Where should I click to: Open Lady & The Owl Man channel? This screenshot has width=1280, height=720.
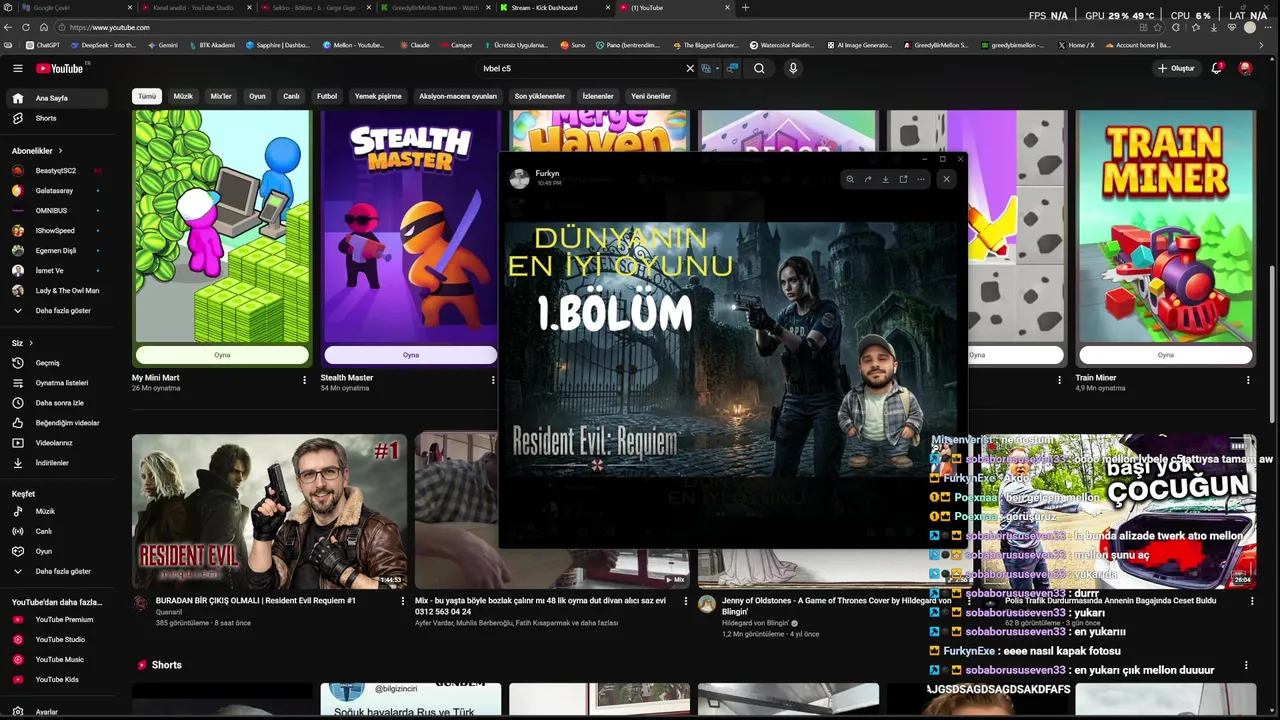pos(57,290)
